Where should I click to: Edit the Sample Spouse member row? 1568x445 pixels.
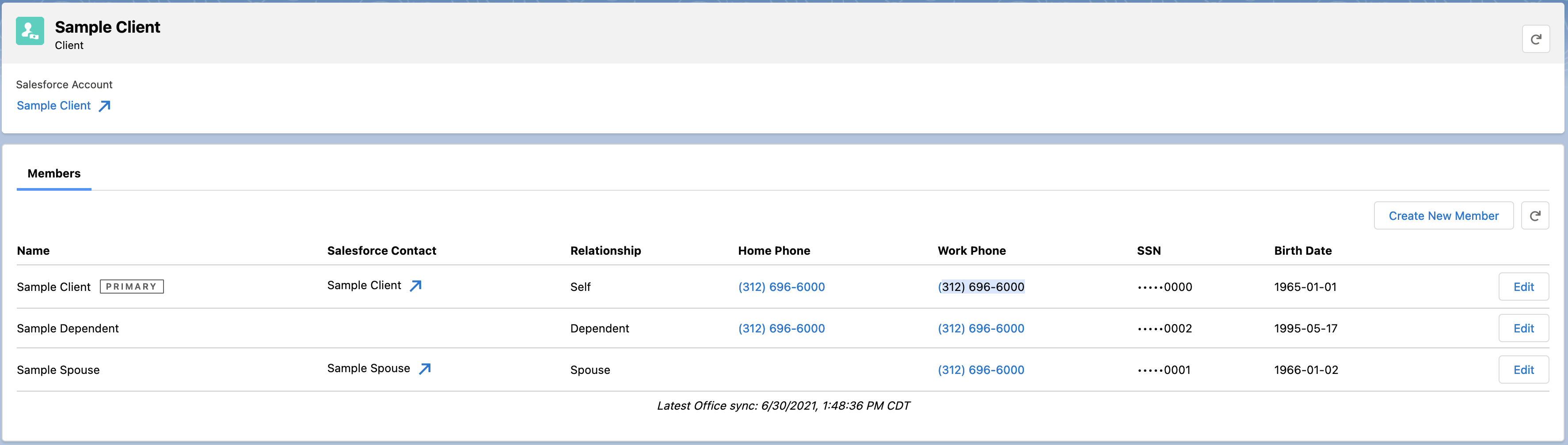[x=1523, y=370]
